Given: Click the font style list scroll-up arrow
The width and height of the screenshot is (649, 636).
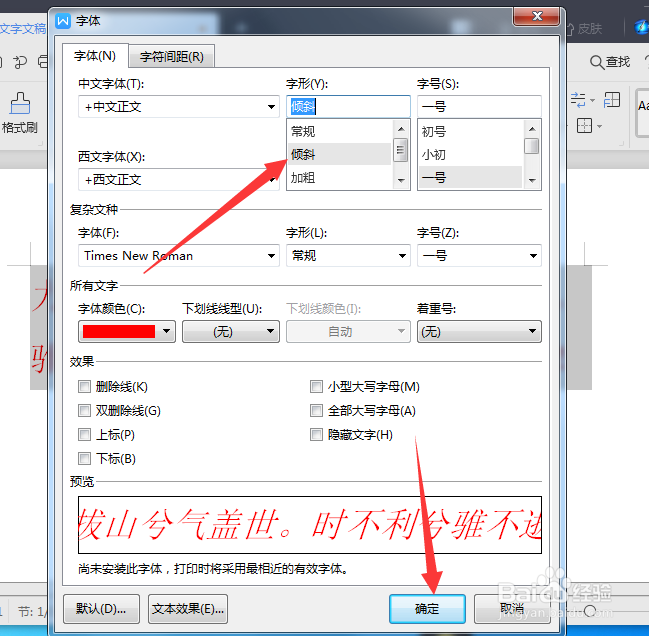Looking at the screenshot, I should pos(401,129).
